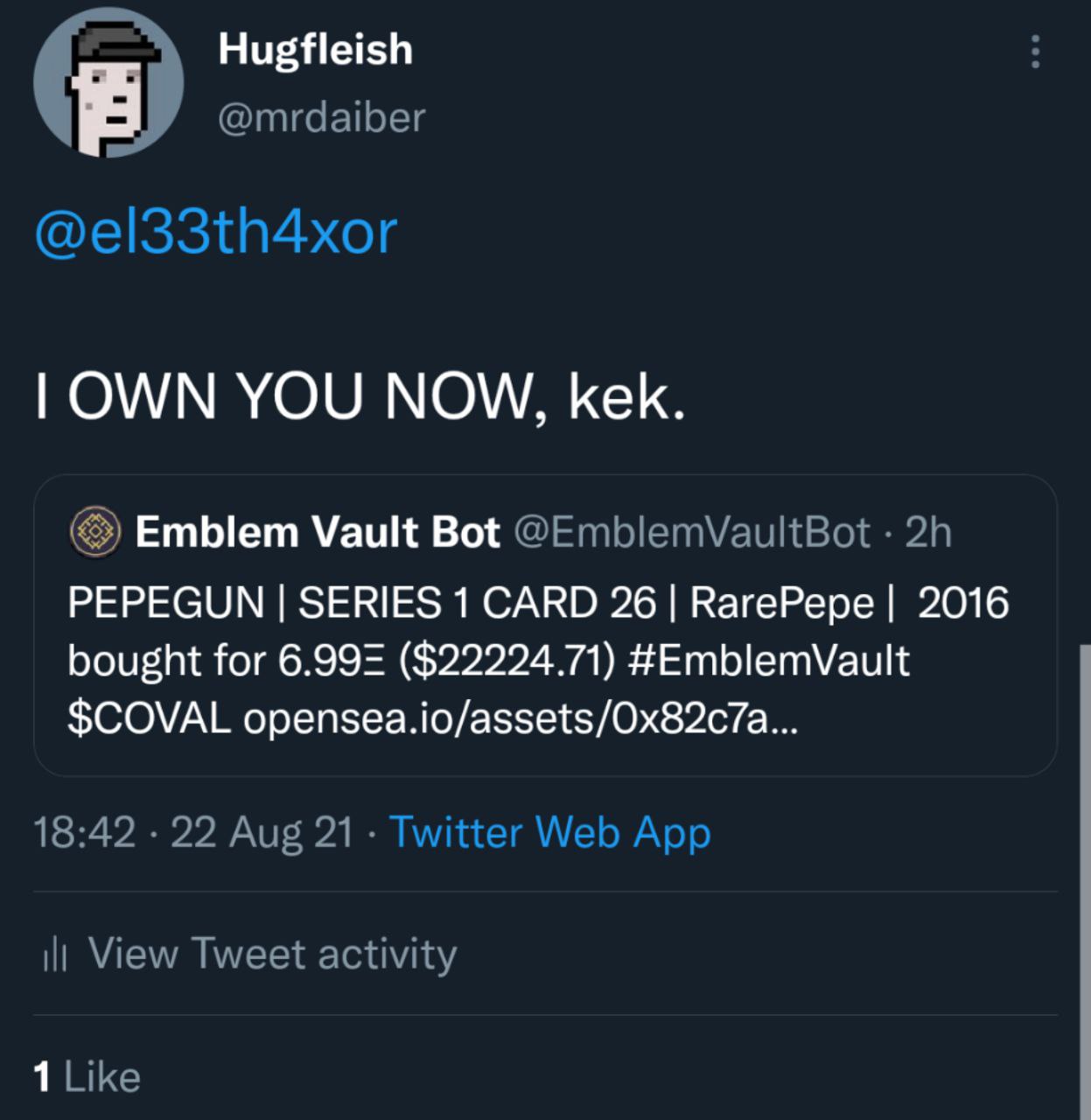Click the Twitter Web App source link
This screenshot has width=1091, height=1120.
click(549, 832)
